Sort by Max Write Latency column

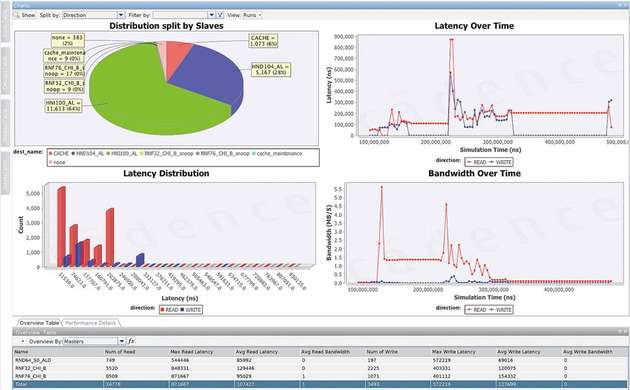463,351
